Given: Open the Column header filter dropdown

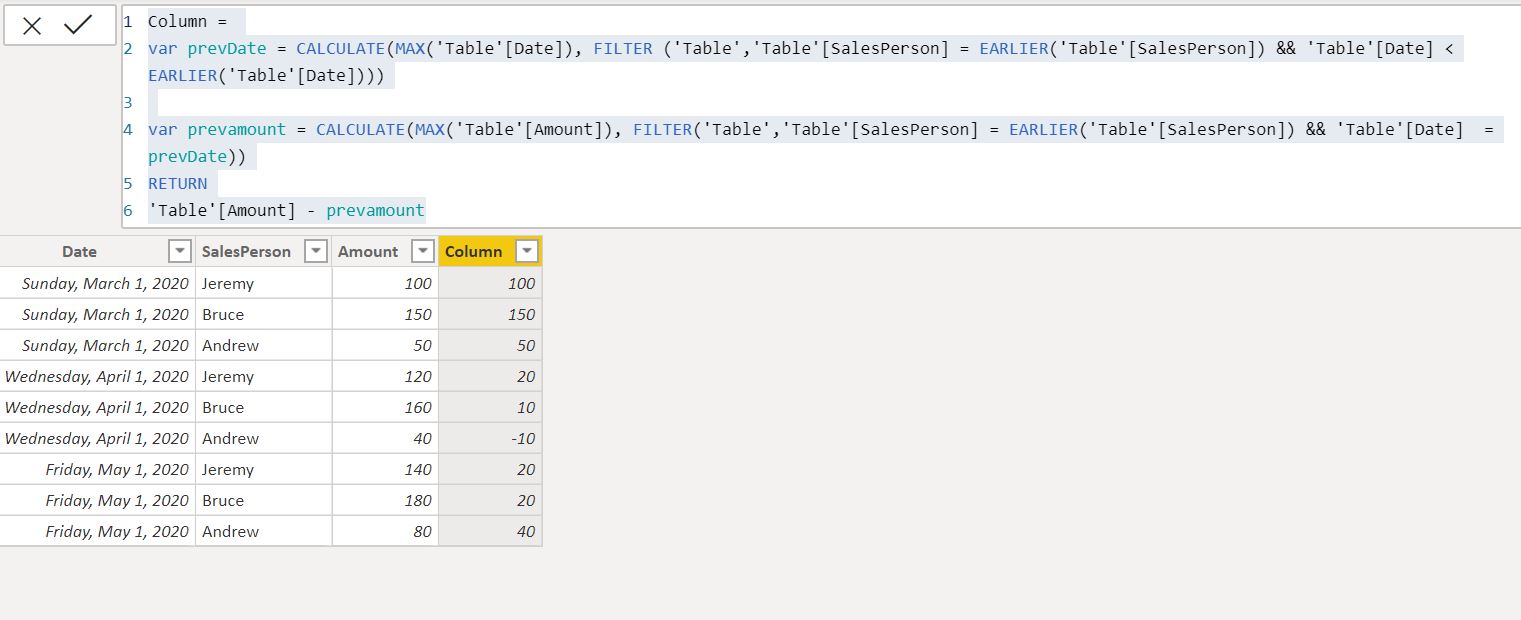Looking at the screenshot, I should coord(526,252).
